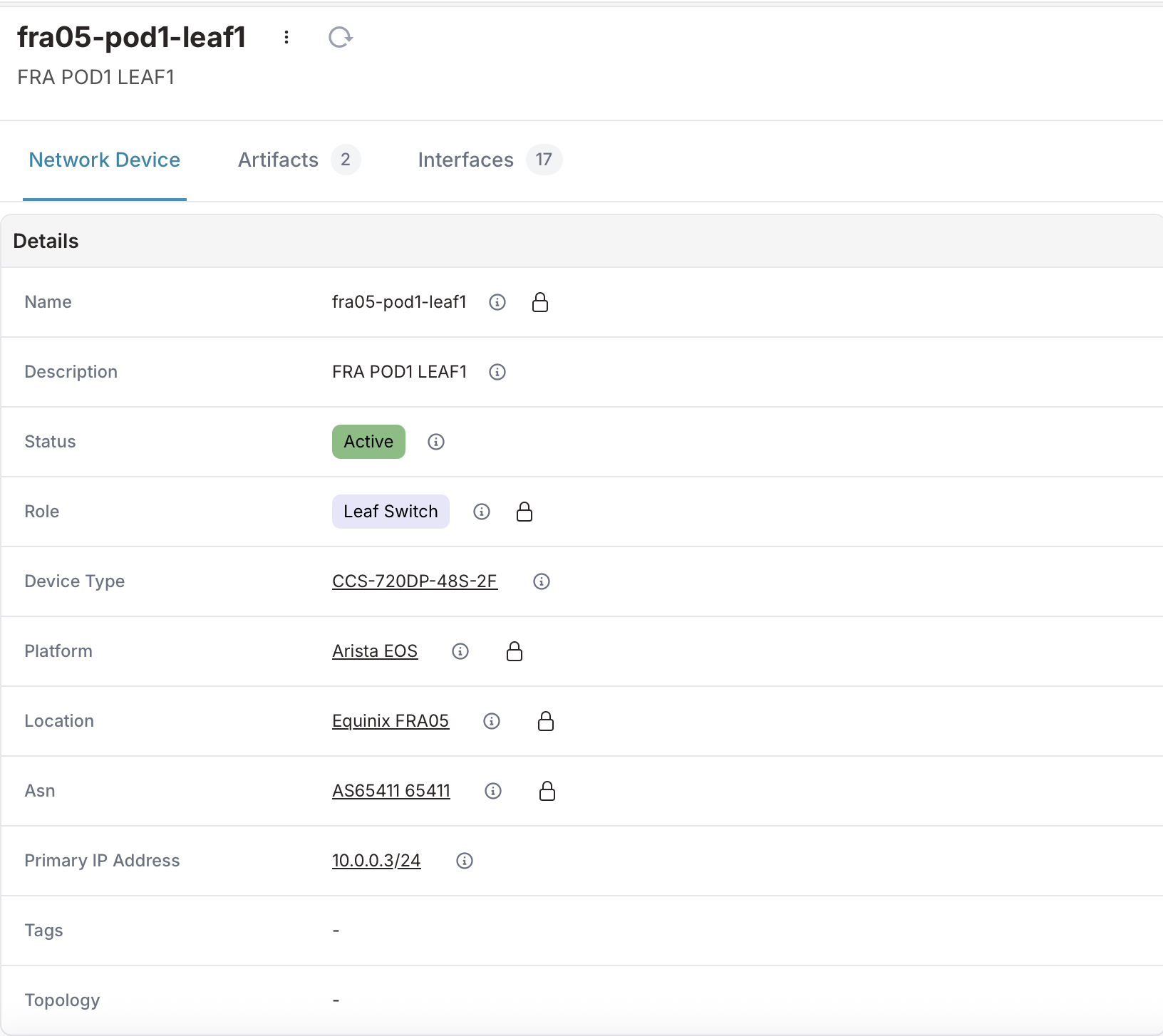
Task: Click the AS65411 65411 ASN link
Action: tap(391, 791)
